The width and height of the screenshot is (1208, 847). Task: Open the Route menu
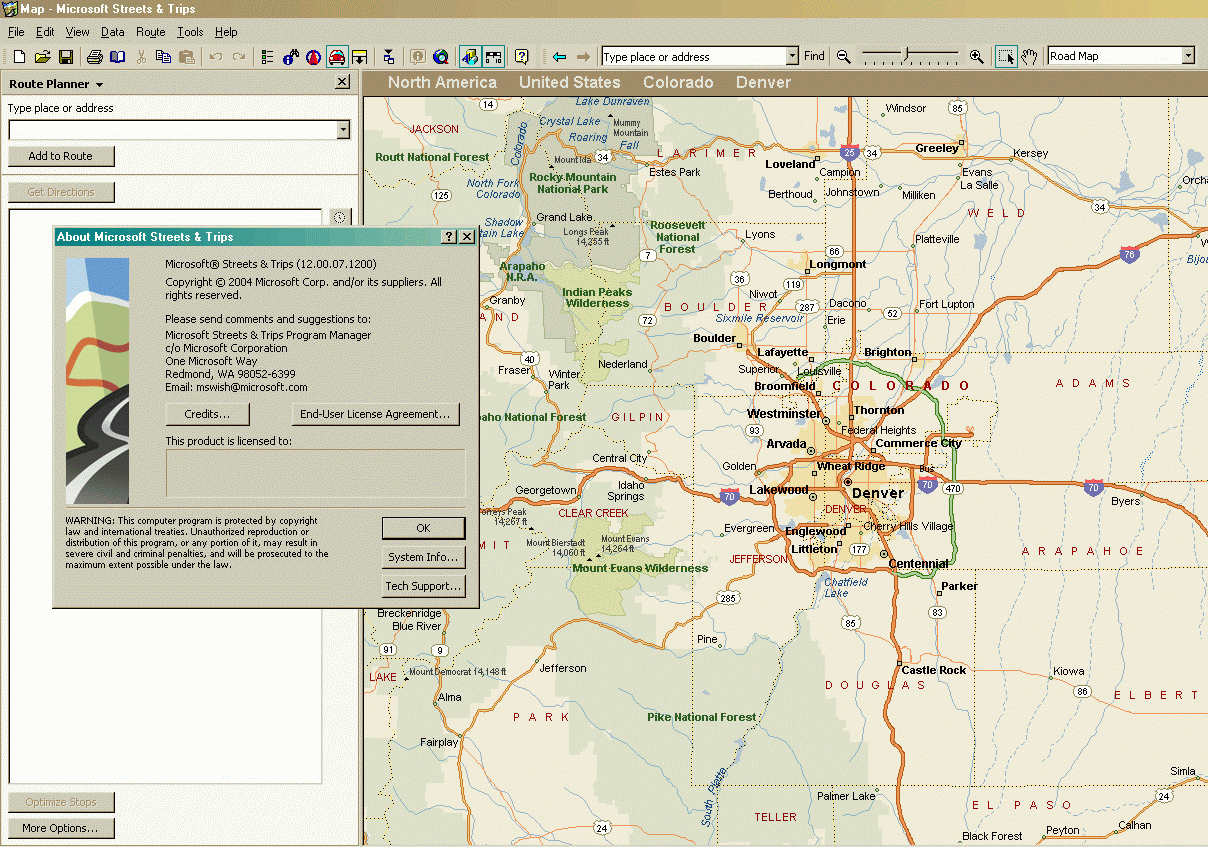[151, 32]
